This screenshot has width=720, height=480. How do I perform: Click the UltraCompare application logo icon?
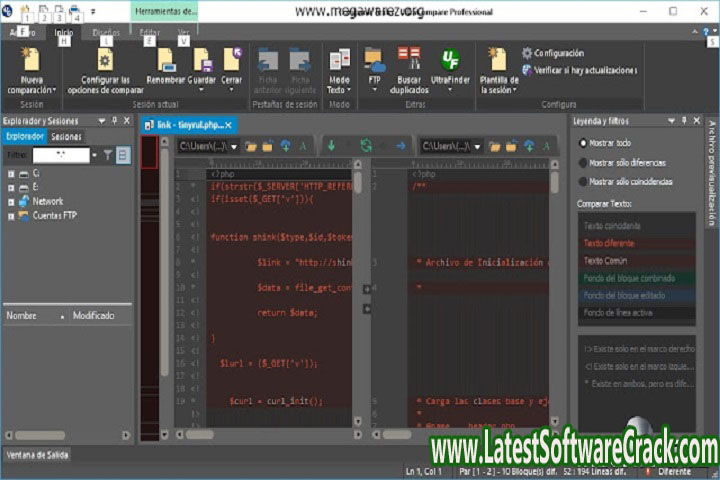(7, 11)
